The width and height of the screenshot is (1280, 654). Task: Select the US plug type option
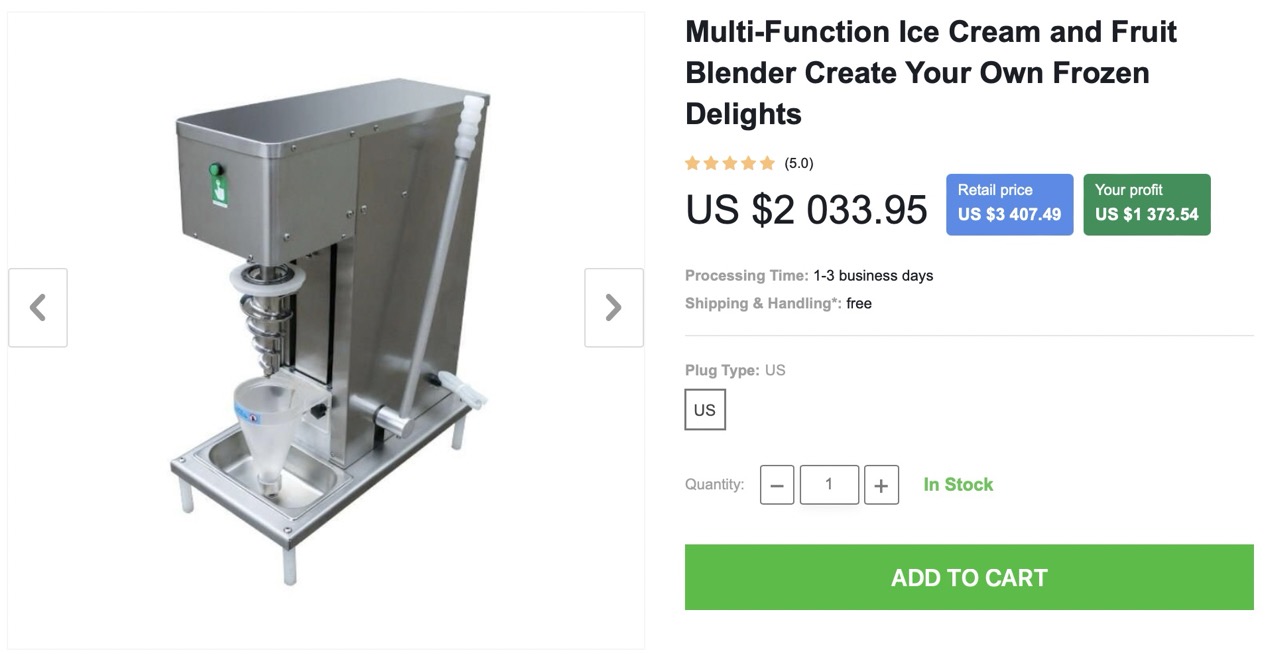705,410
